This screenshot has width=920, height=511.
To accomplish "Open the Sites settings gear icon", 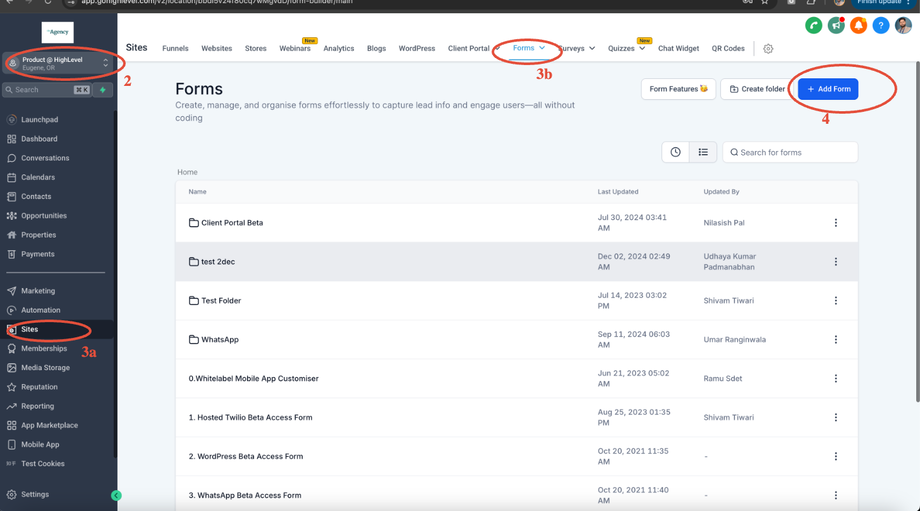I will pyautogui.click(x=768, y=49).
